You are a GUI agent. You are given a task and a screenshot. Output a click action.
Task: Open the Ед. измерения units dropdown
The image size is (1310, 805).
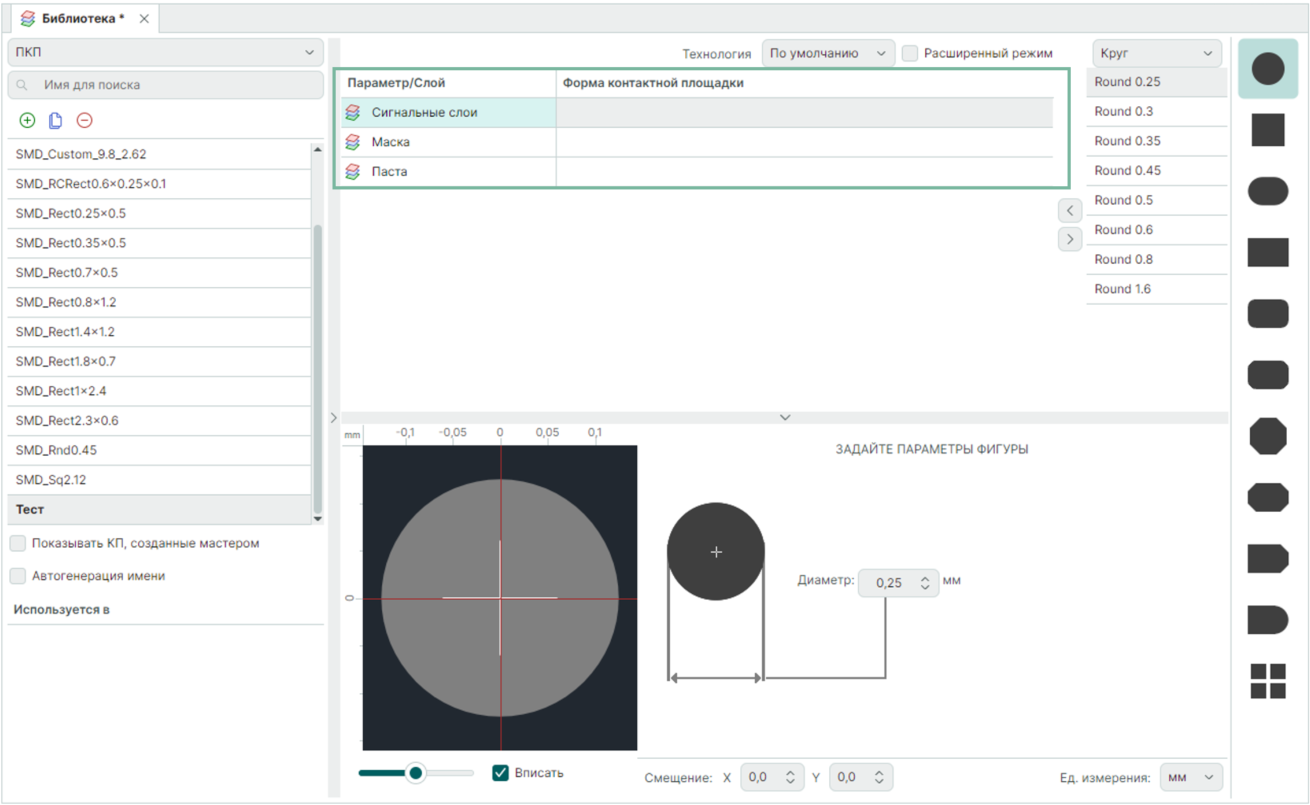(x=1191, y=777)
